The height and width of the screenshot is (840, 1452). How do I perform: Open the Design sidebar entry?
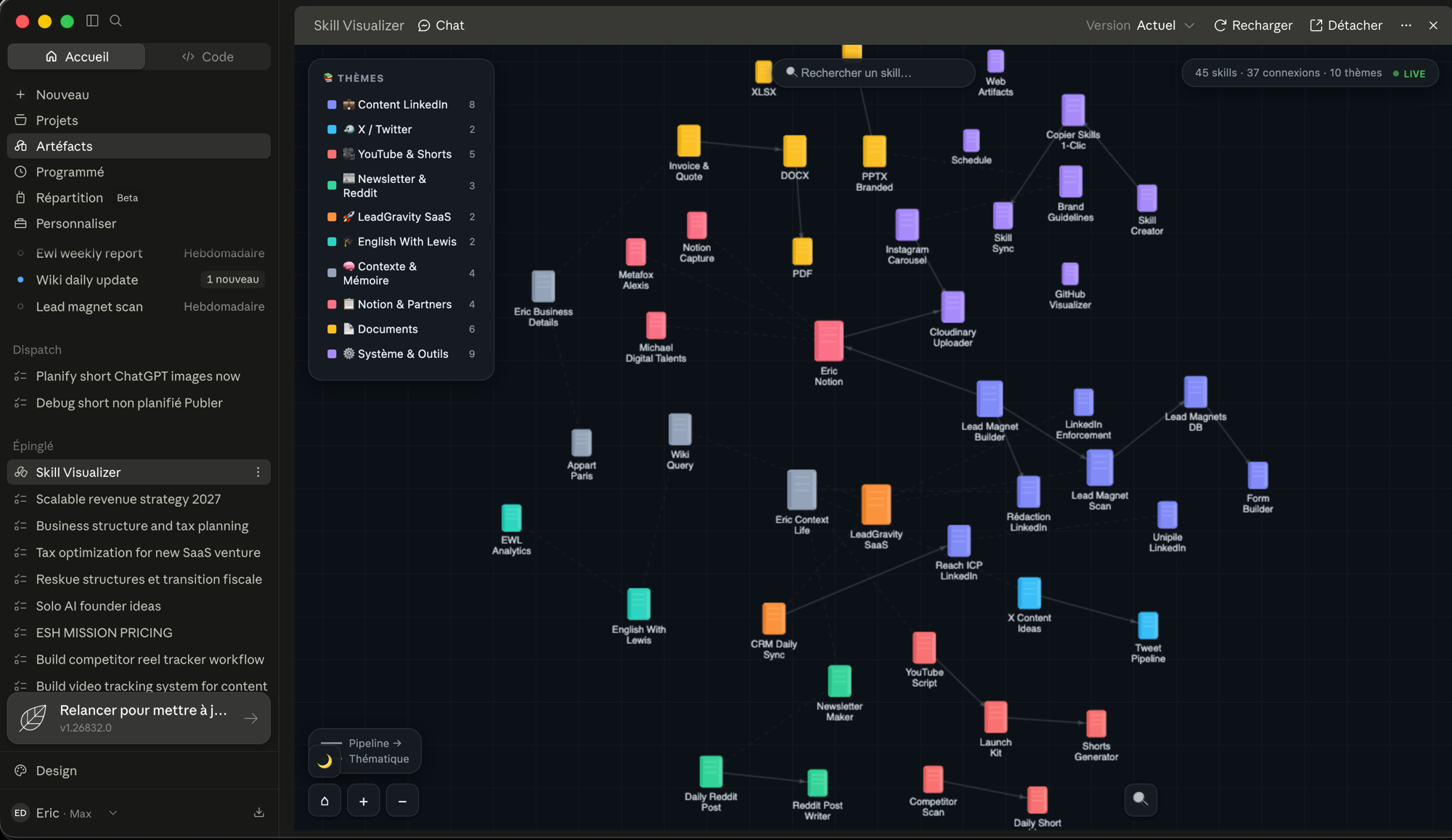(138, 770)
